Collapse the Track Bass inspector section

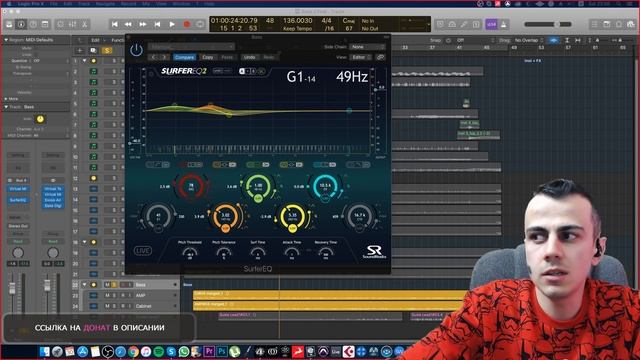pos(6,107)
